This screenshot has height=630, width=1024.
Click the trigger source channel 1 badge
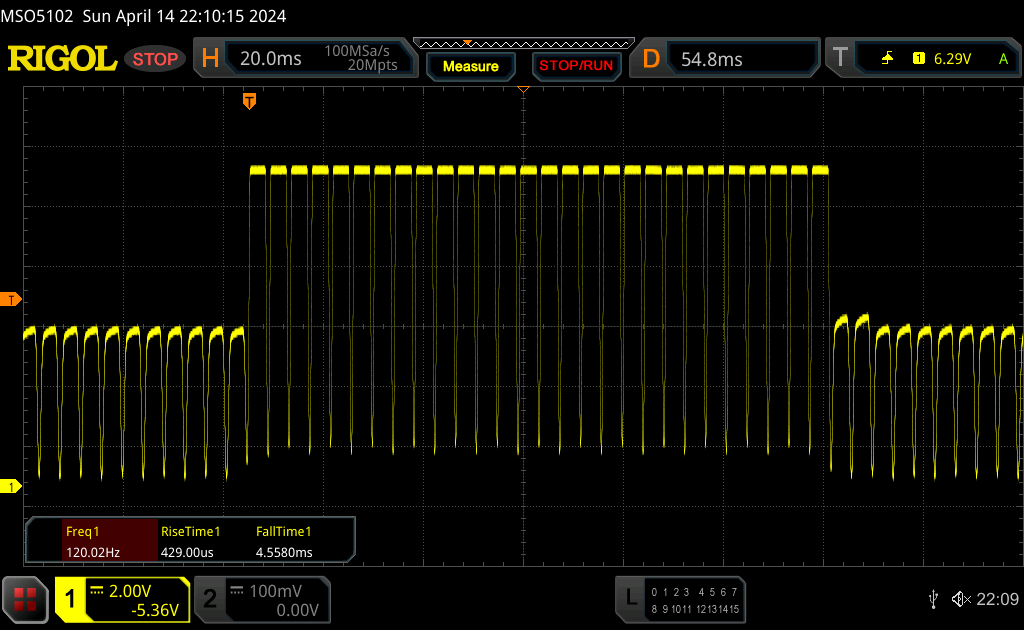pos(919,59)
